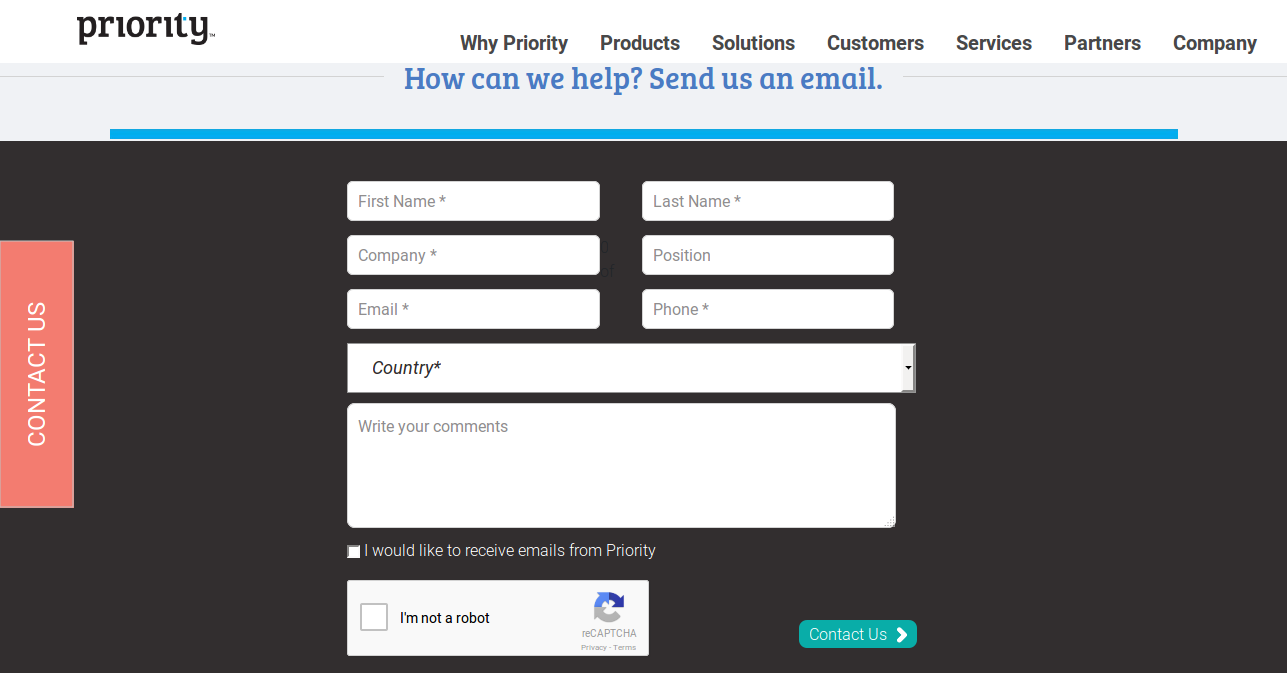1287x673 pixels.
Task: Check "I would like to receive emails from Priority"
Action: (353, 551)
